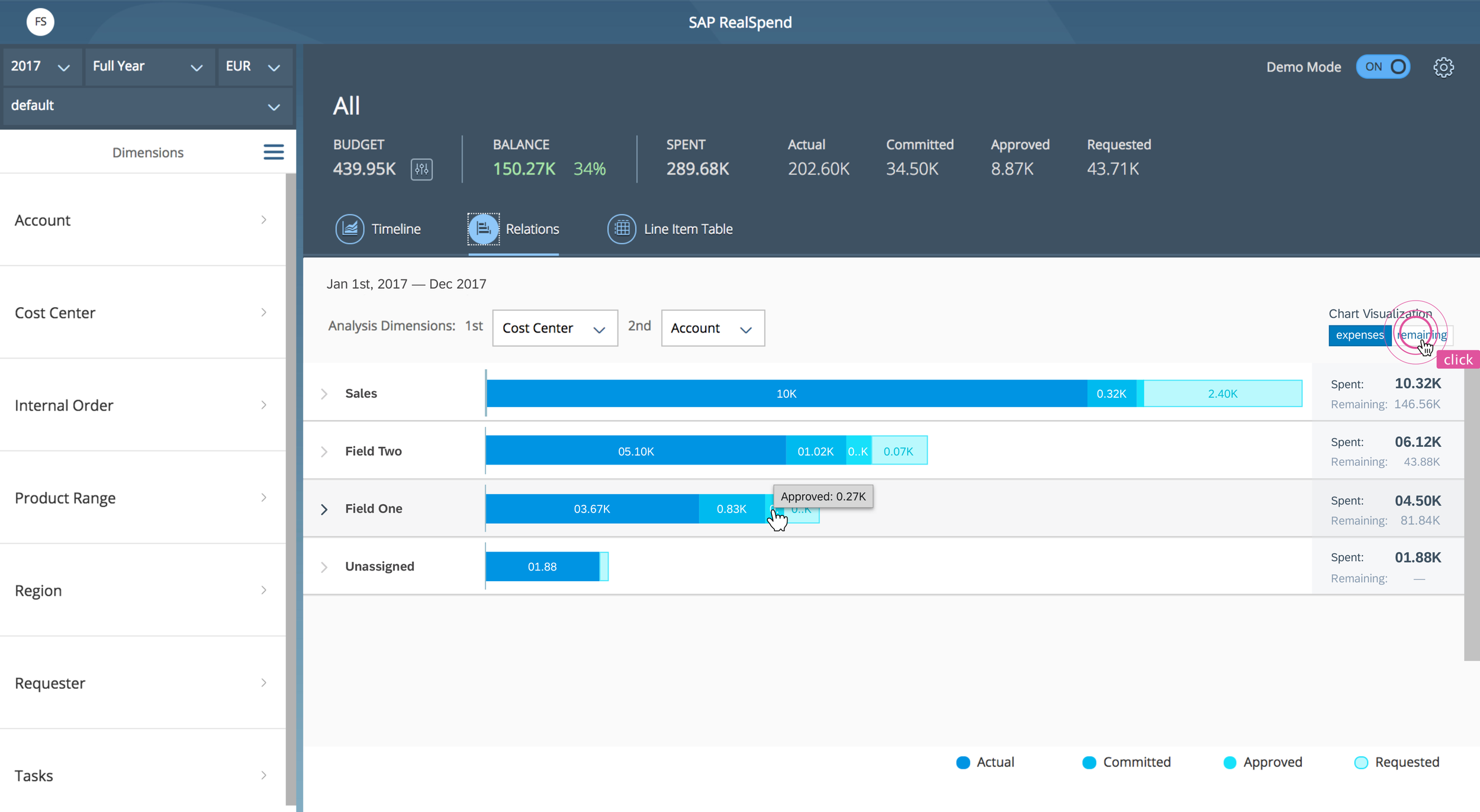
Task: Open the Cost Center dimension
Action: pos(143,312)
